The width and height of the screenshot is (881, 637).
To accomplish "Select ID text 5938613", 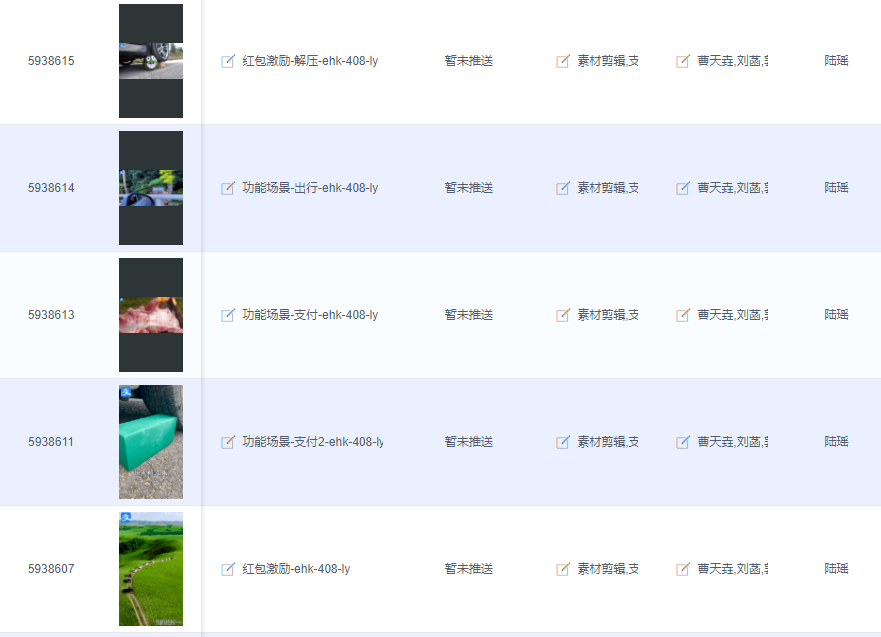I will (x=51, y=315).
